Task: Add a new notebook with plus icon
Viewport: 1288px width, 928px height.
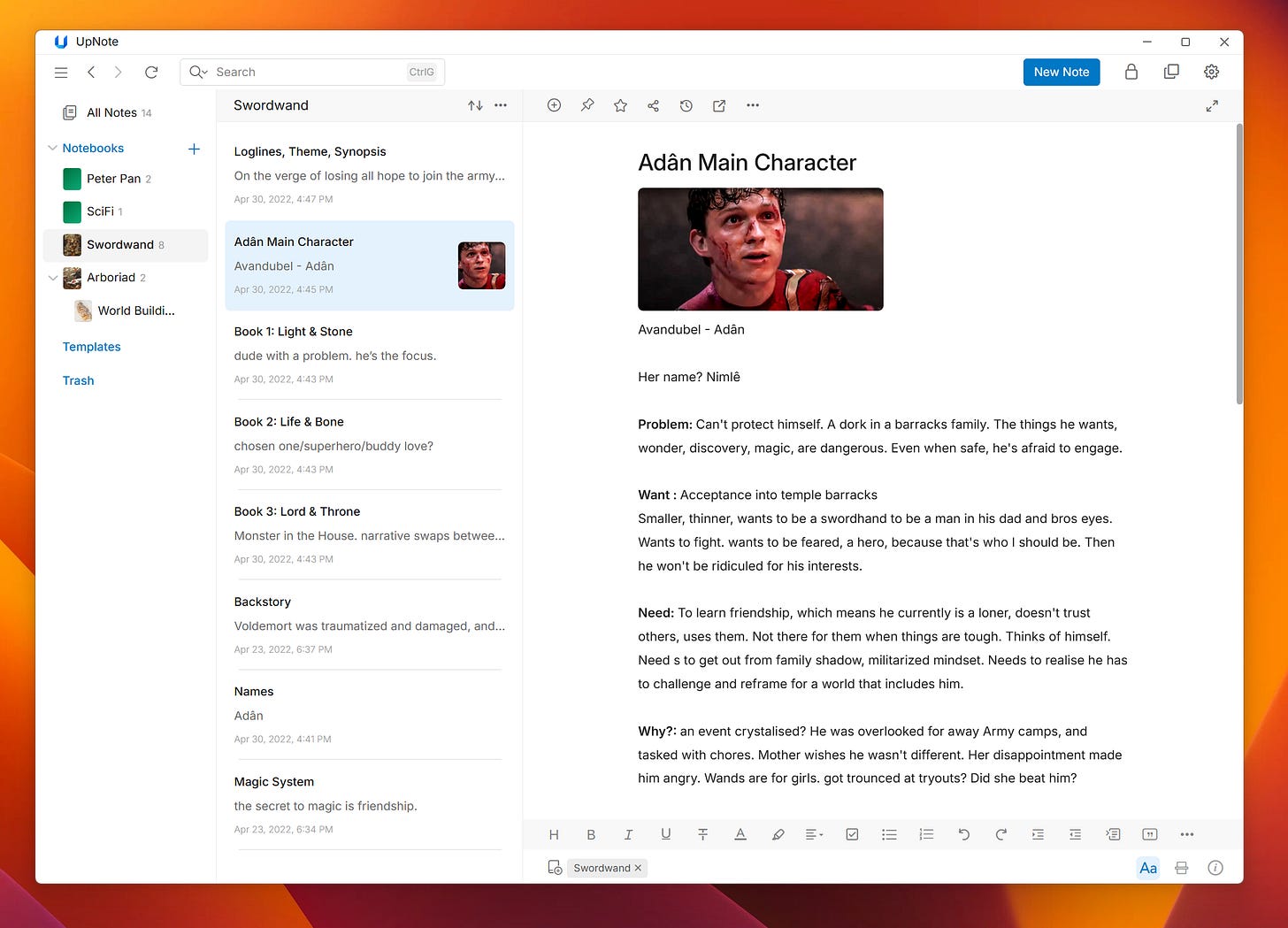Action: (x=194, y=149)
